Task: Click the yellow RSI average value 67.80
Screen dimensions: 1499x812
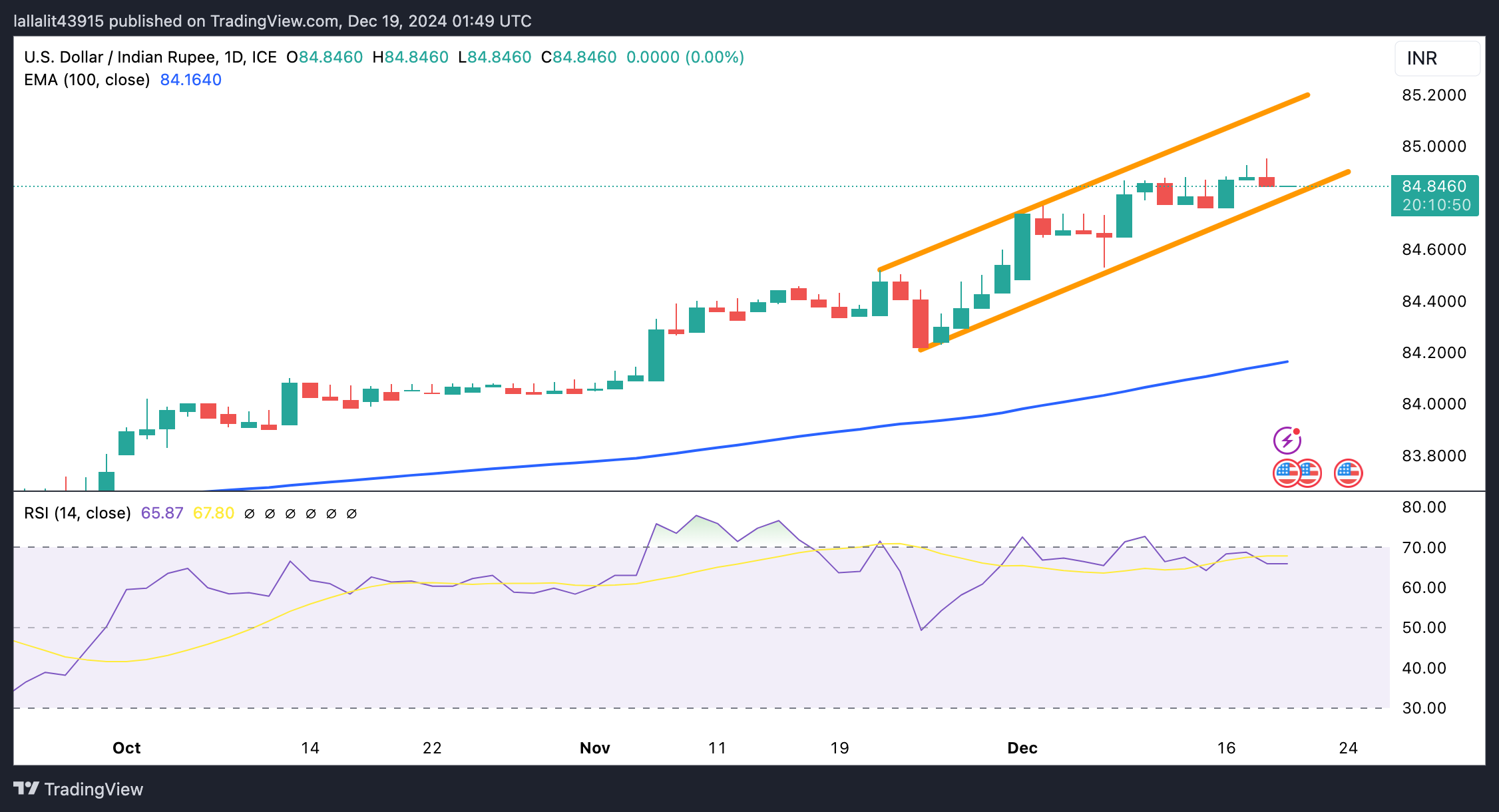Action: 213,513
